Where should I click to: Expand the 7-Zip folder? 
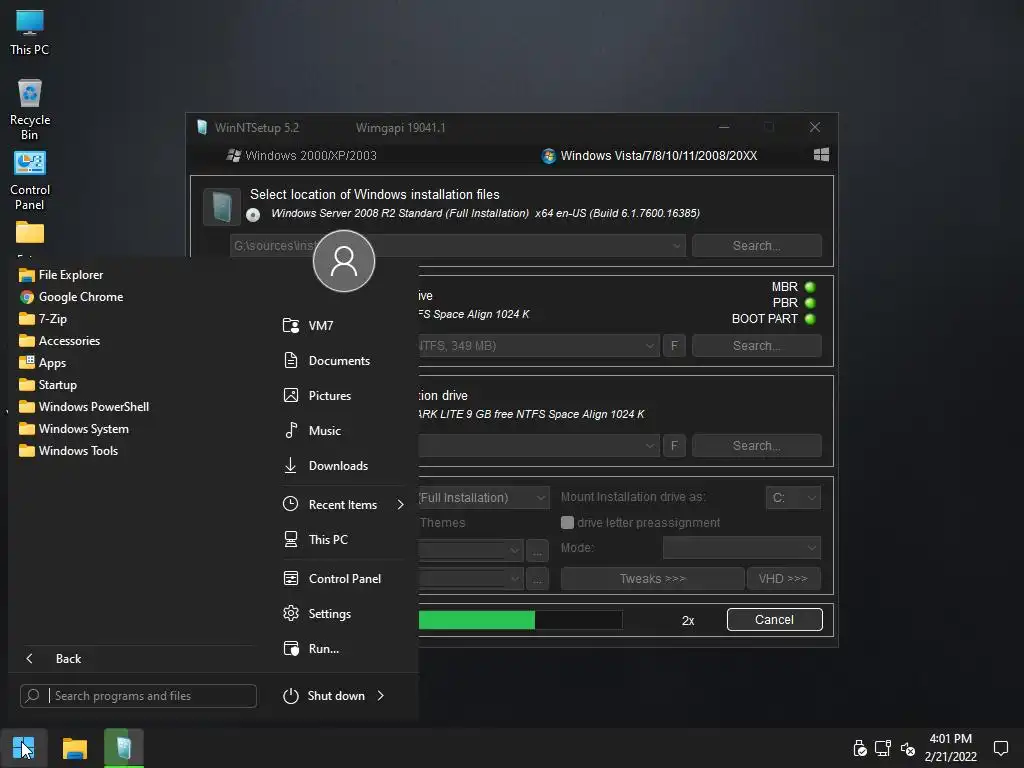[x=43, y=319]
